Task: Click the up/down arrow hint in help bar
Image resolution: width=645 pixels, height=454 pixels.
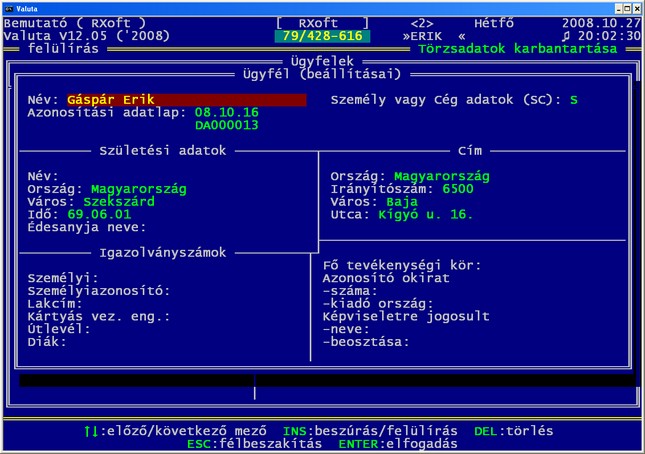Action: pyautogui.click(x=93, y=430)
